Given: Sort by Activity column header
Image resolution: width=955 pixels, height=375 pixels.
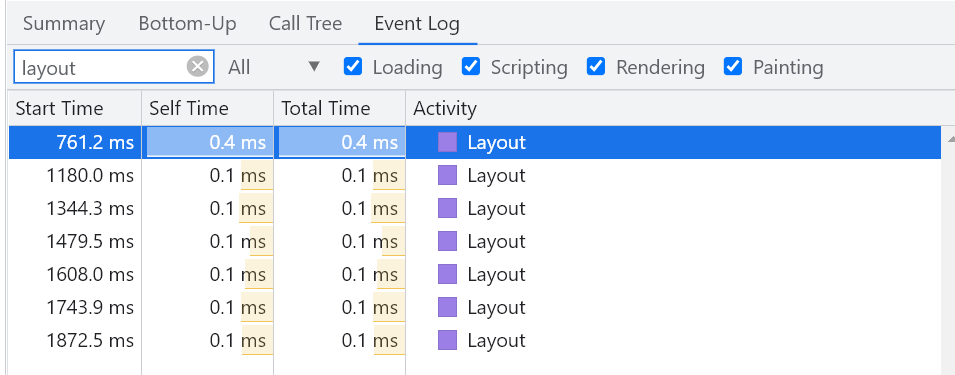Looking at the screenshot, I should click(x=675, y=108).
